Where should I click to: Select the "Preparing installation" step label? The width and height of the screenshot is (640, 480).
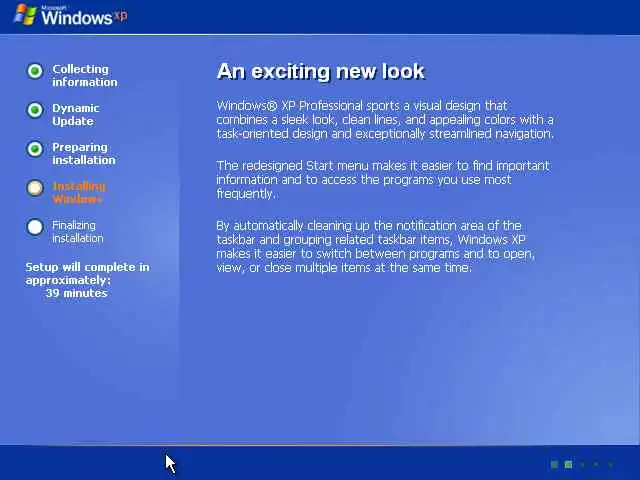click(x=84, y=153)
